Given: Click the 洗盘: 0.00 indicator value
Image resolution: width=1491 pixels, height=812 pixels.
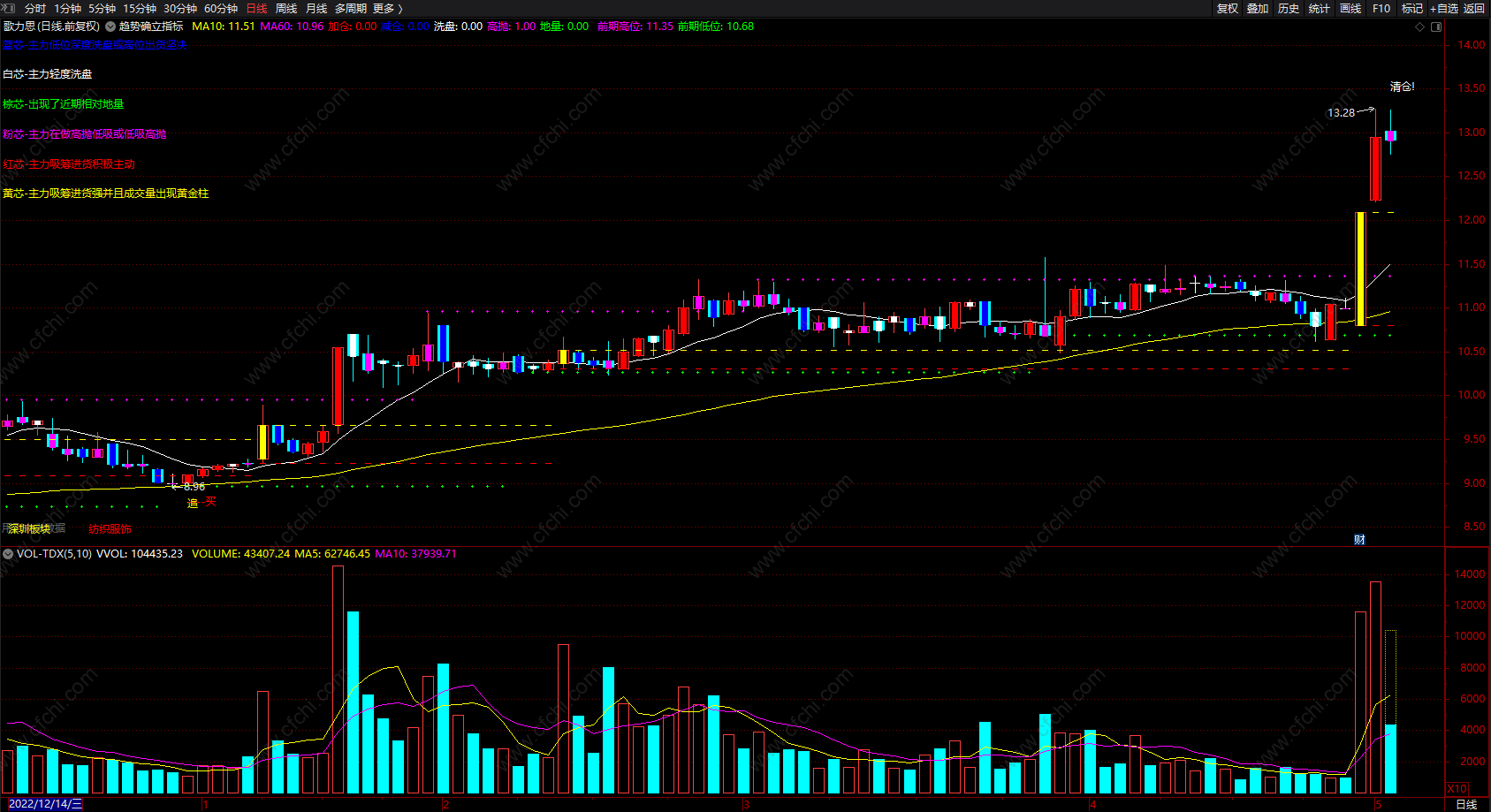Looking at the screenshot, I should (x=458, y=27).
